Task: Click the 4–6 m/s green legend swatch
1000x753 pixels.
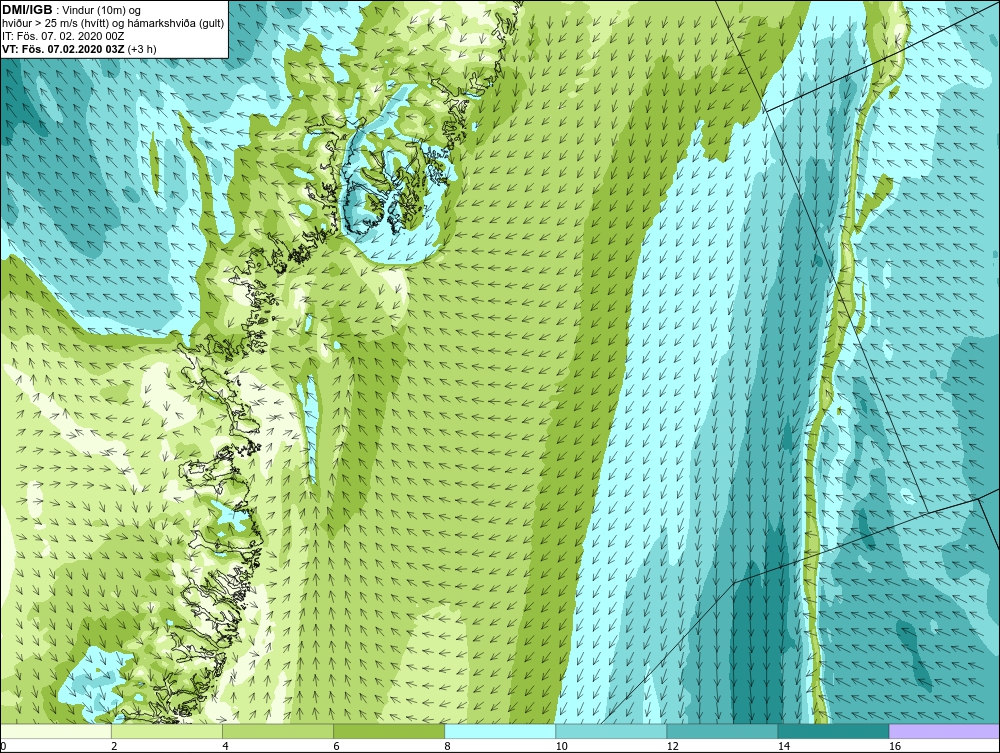Action: [278, 731]
